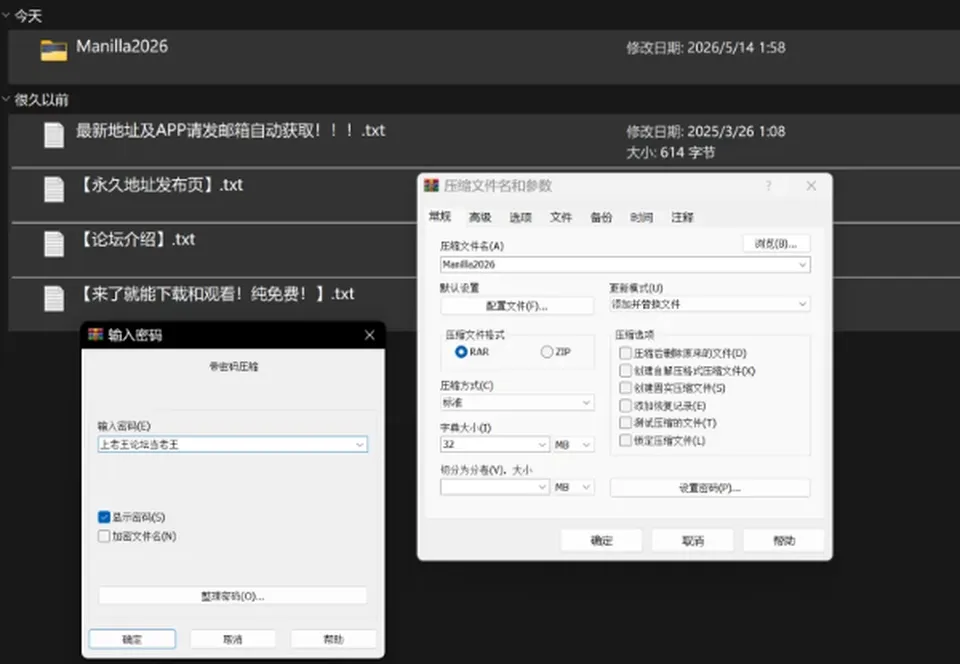Collapse the 很久以前 file group
The image size is (960, 664).
[x=6, y=99]
